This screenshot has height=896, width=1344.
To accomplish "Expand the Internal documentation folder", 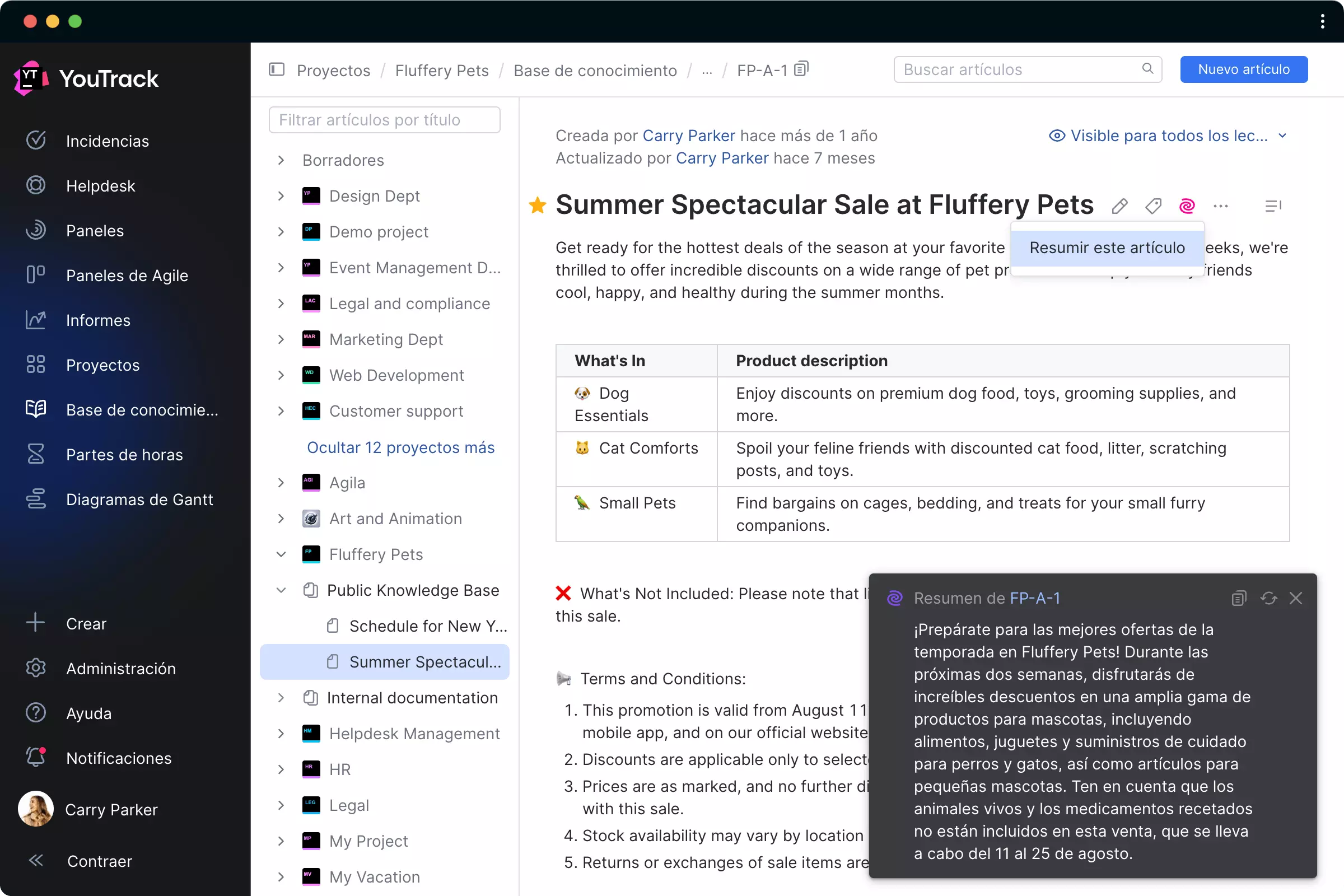I will [x=281, y=698].
